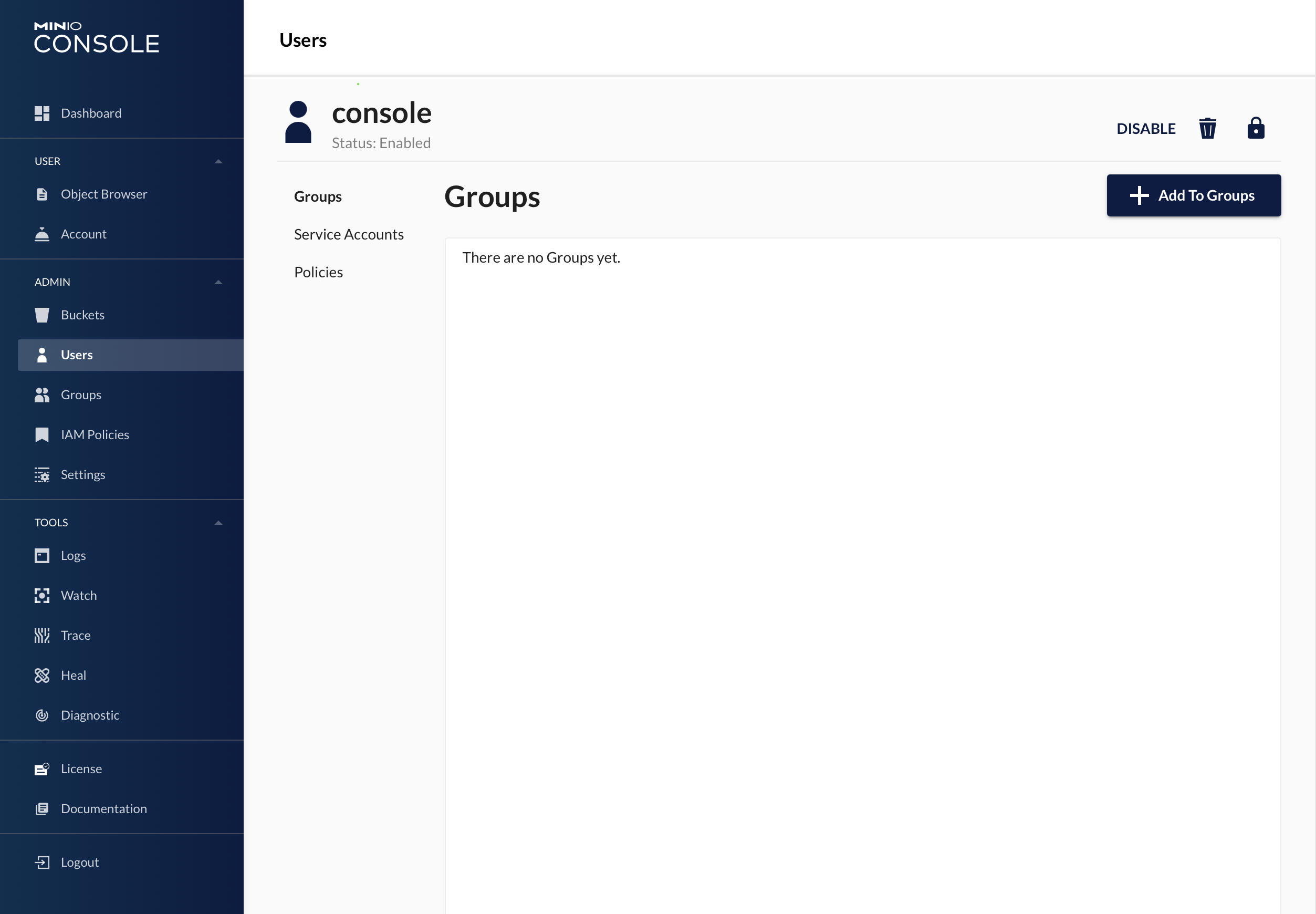The height and width of the screenshot is (914, 1316).
Task: Click the large Groups panel heading
Action: click(492, 197)
